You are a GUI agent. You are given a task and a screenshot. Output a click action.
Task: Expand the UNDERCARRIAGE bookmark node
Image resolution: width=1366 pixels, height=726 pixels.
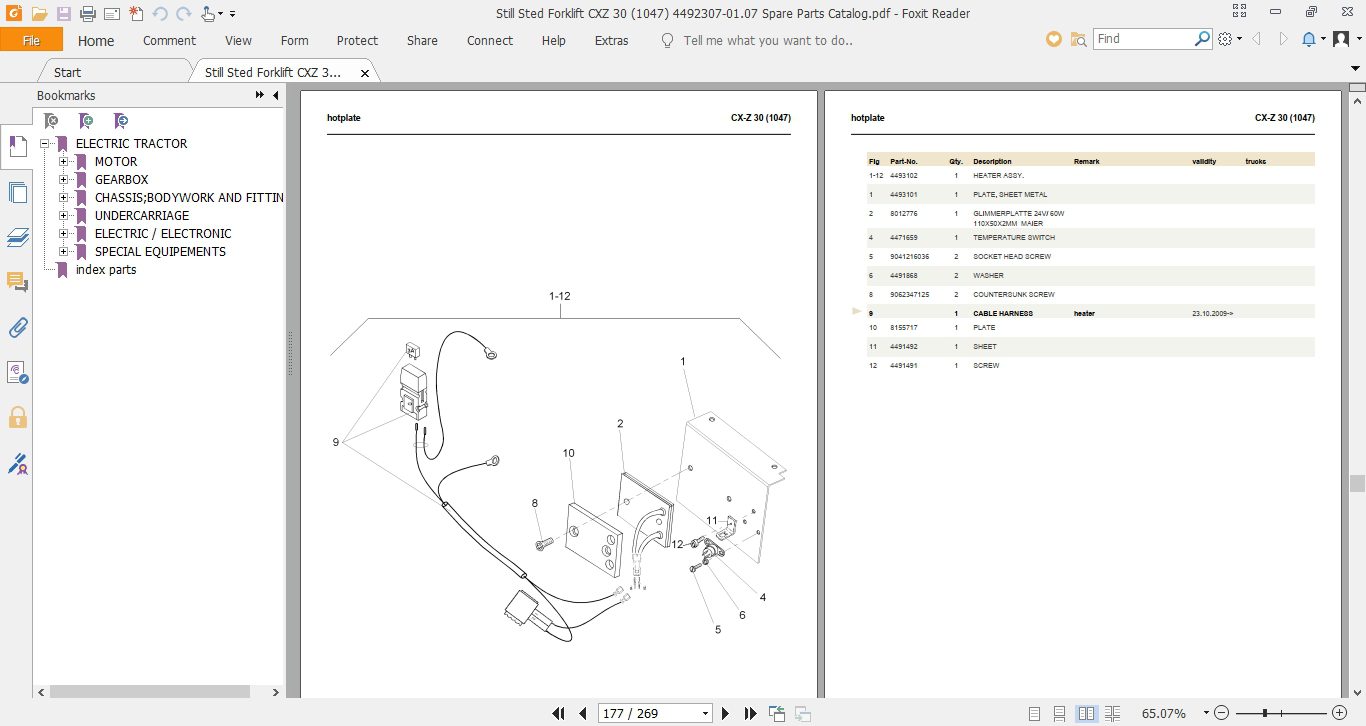tap(64, 215)
